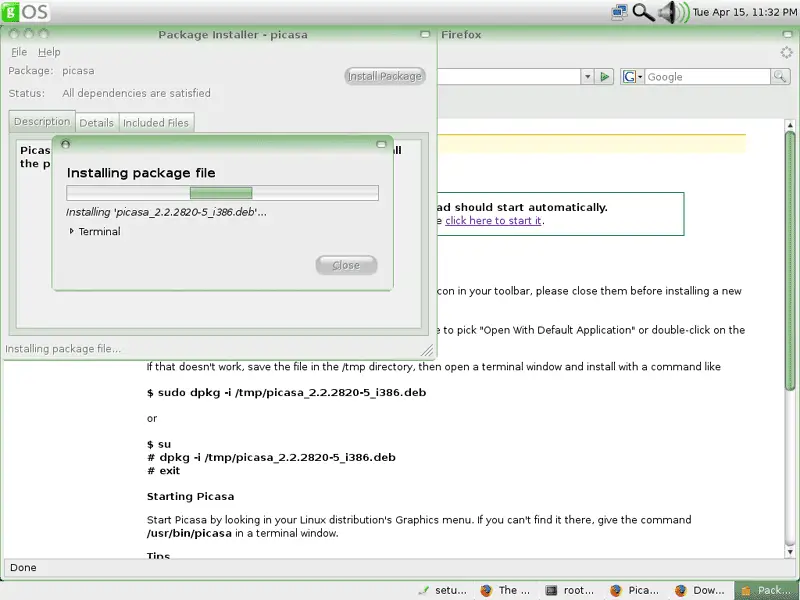The image size is (800, 600).
Task: Click the Firefox scrollbar up arrow
Action: coord(790,125)
